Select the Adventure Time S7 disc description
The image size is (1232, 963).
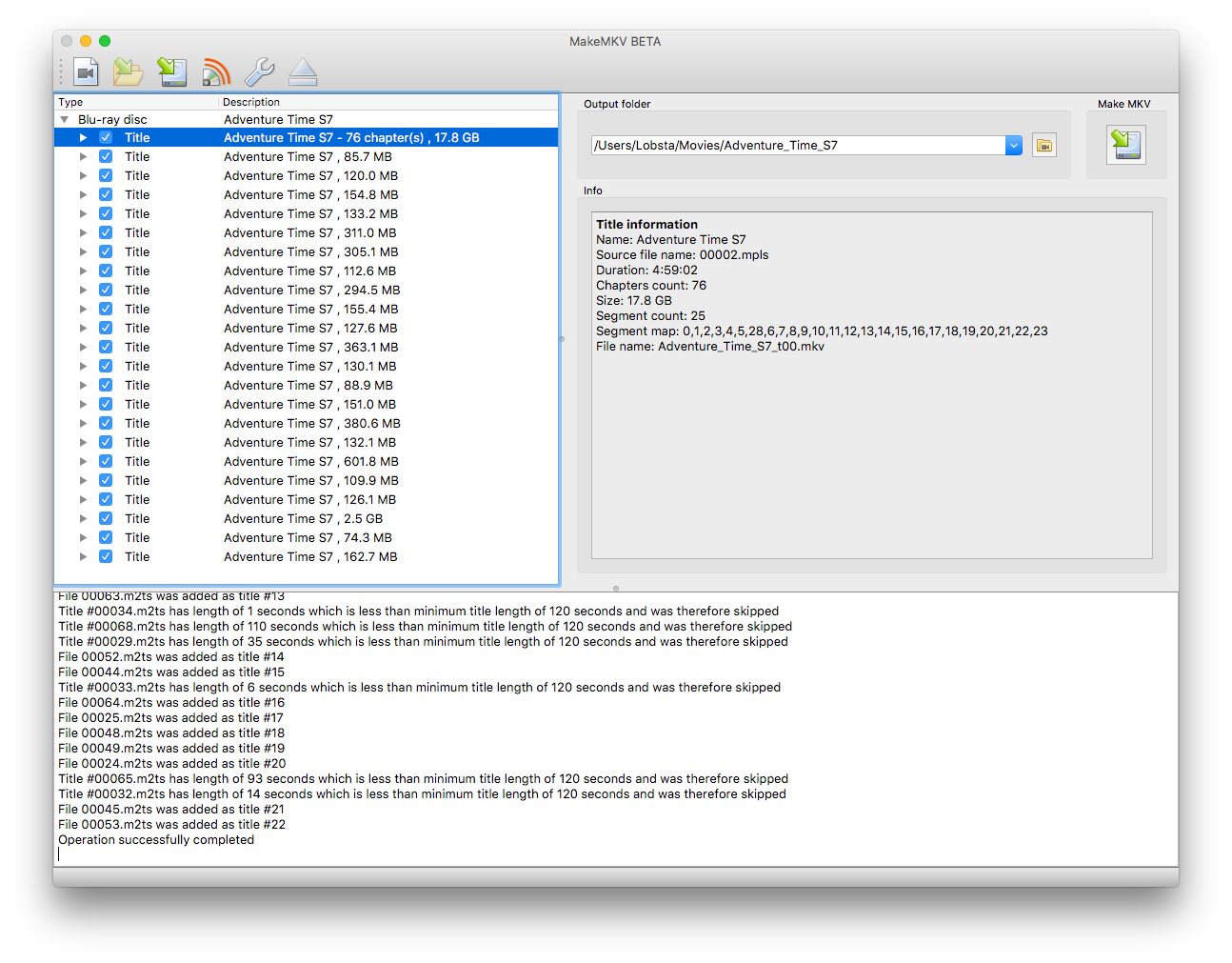tap(279, 119)
